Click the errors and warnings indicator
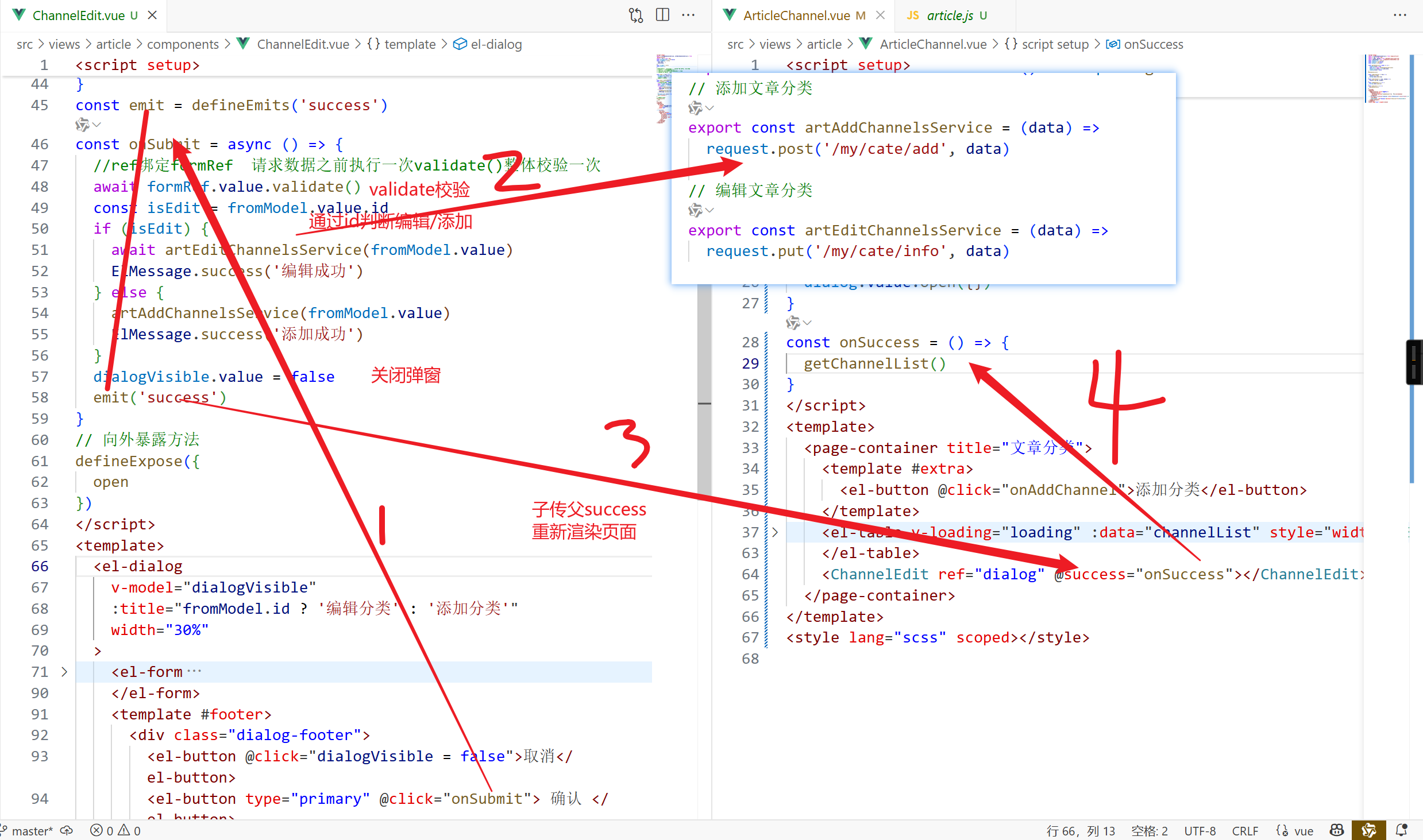1423x840 pixels. tap(115, 831)
